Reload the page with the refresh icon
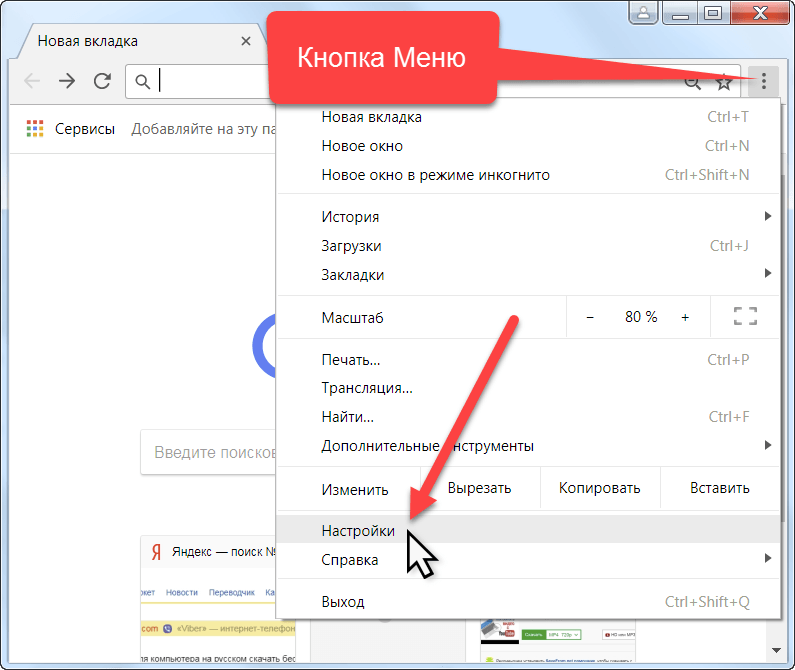Viewport: 795px width, 670px height. [x=102, y=81]
